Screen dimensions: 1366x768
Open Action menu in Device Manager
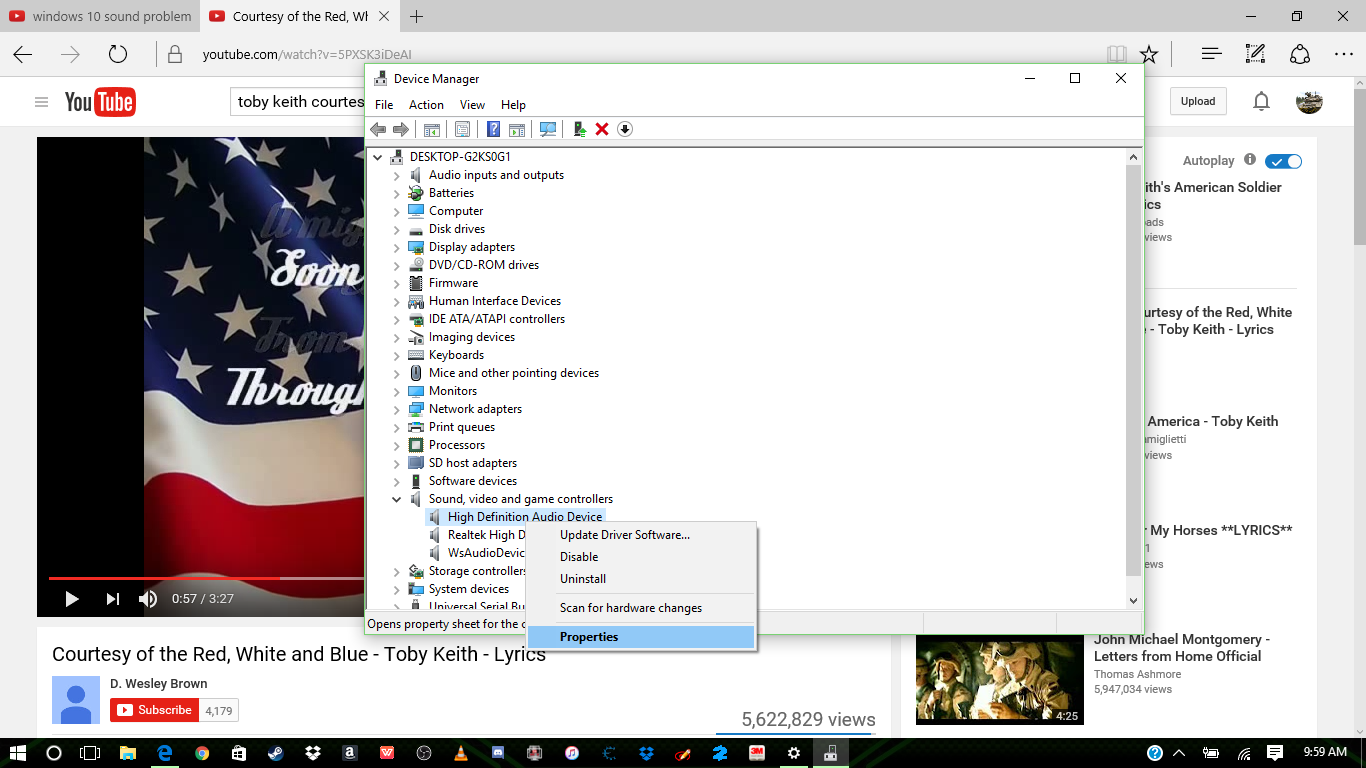[x=426, y=105]
